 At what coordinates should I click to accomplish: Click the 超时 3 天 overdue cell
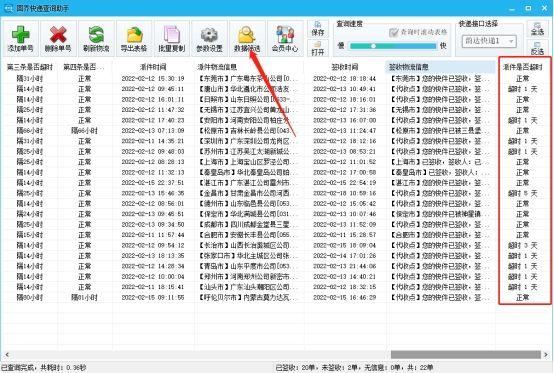523,245
